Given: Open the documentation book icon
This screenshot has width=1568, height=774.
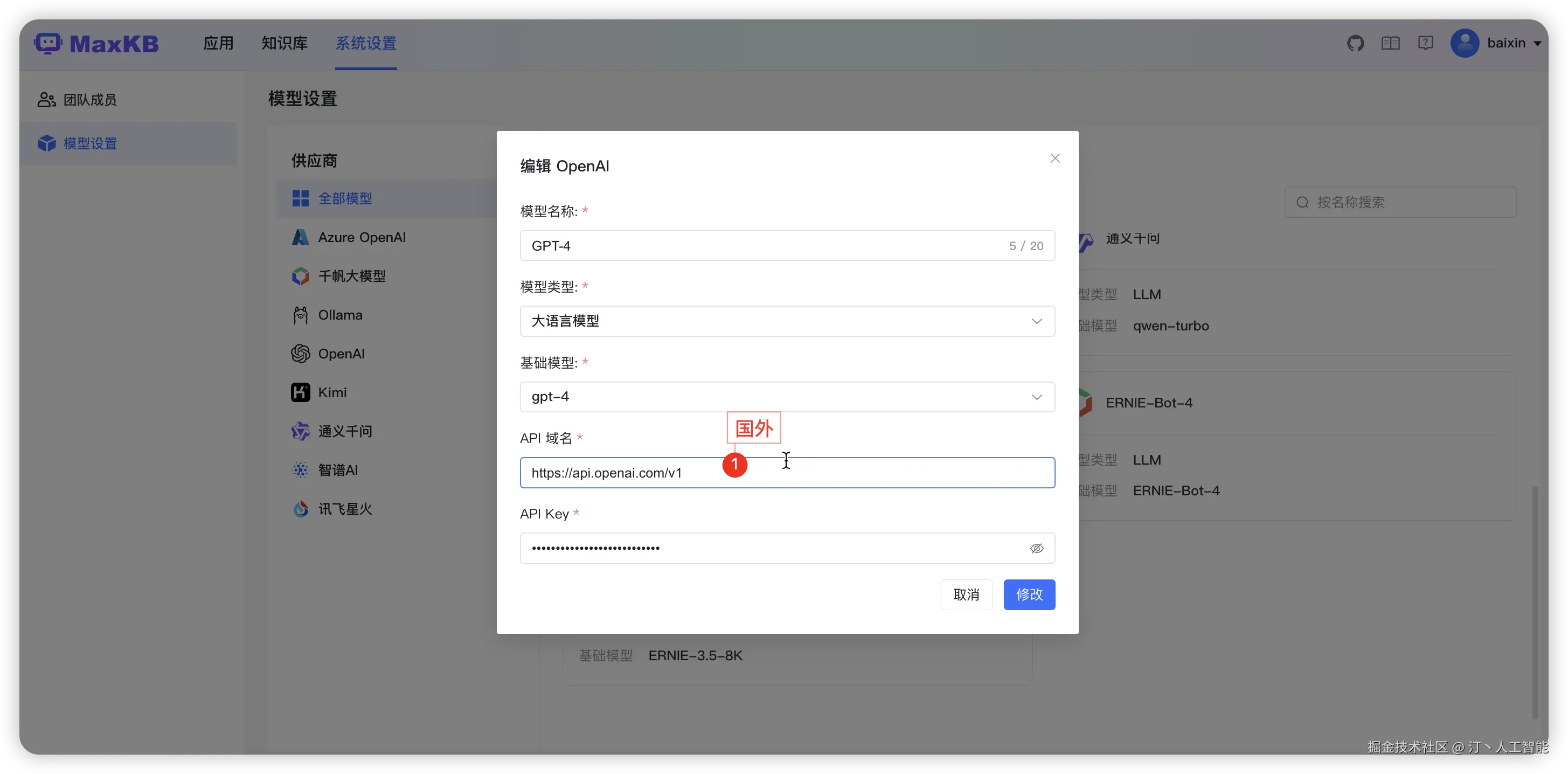Looking at the screenshot, I should point(1390,43).
